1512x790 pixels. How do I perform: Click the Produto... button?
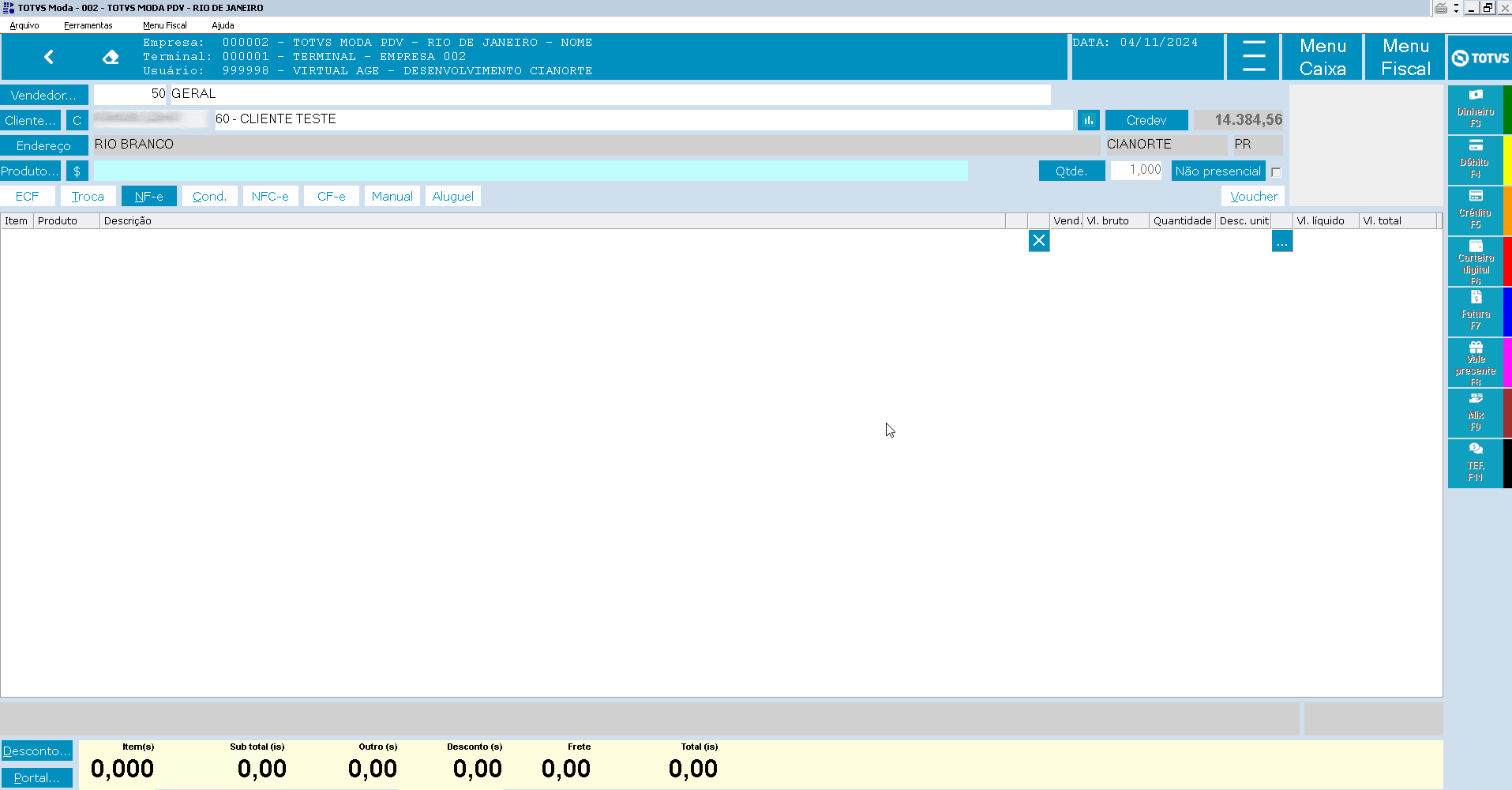(x=30, y=171)
